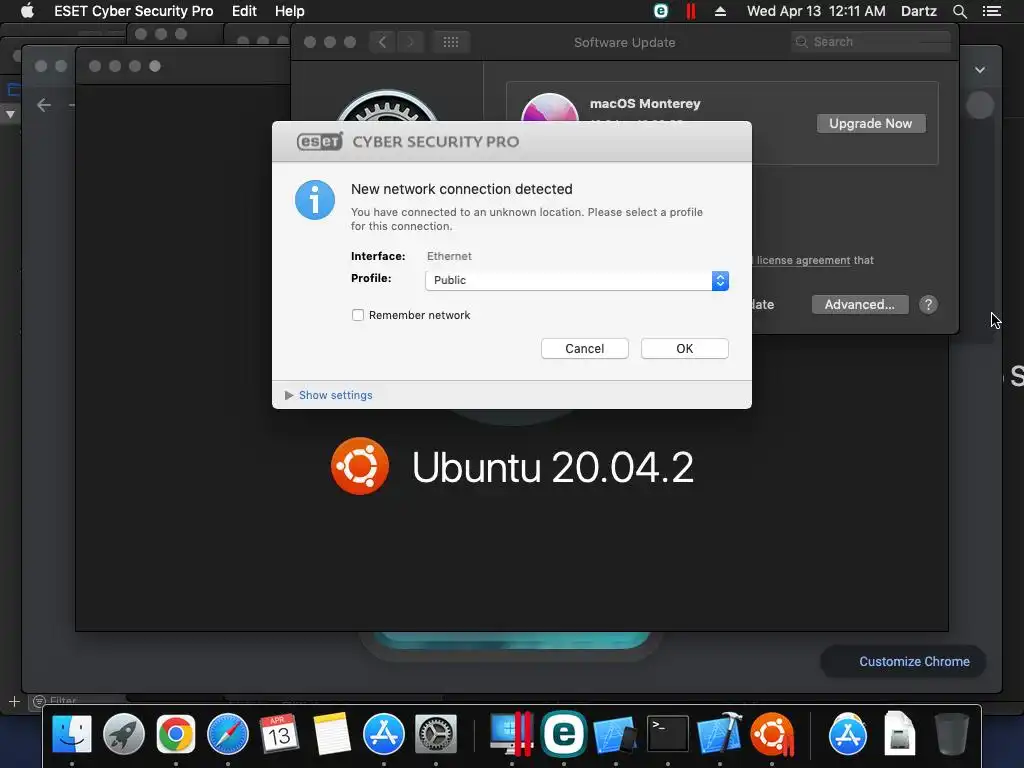Confirm the ESET dialog with OK

coord(684,349)
